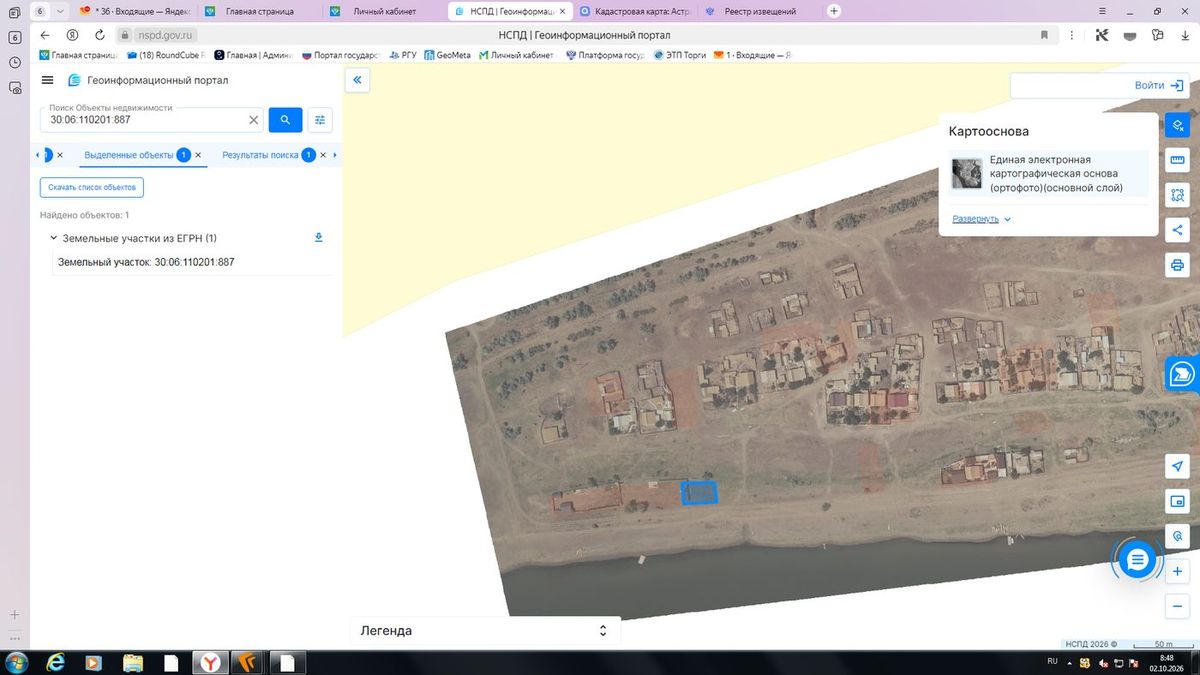Click the Войти login button

(x=1159, y=86)
